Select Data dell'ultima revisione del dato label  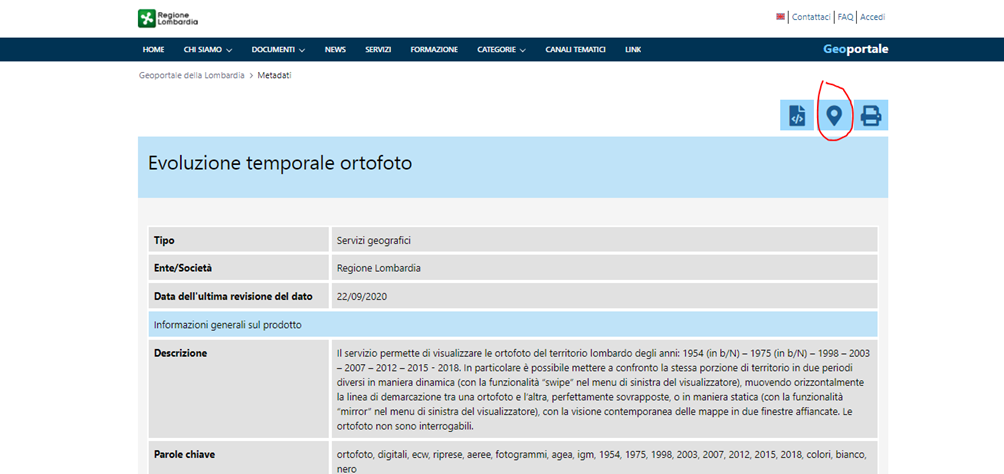(x=233, y=297)
